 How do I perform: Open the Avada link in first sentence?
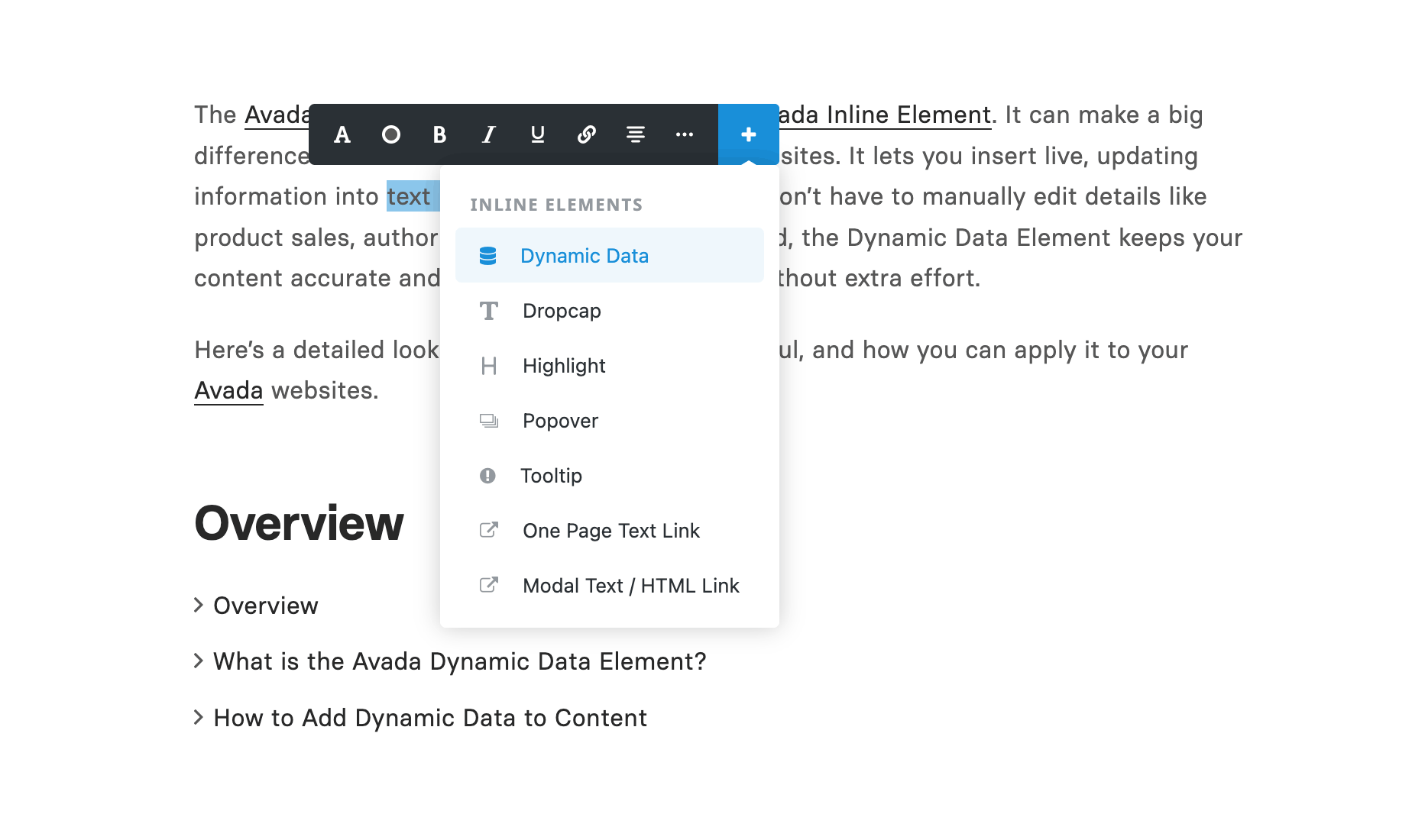[277, 115]
